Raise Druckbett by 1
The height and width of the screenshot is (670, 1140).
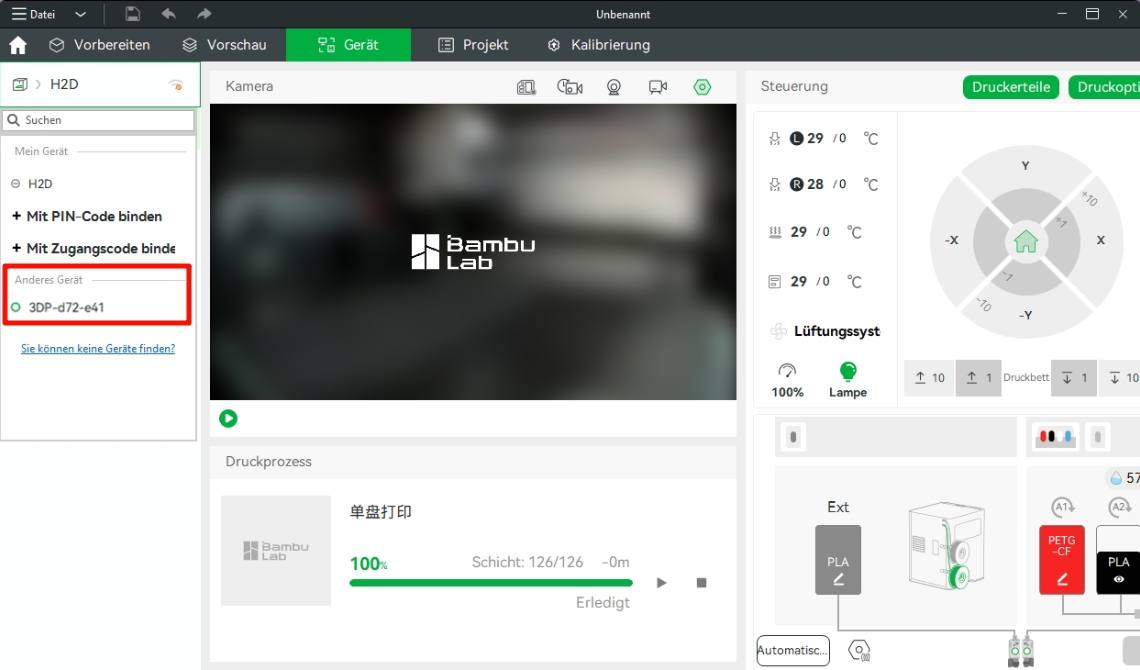(979, 378)
